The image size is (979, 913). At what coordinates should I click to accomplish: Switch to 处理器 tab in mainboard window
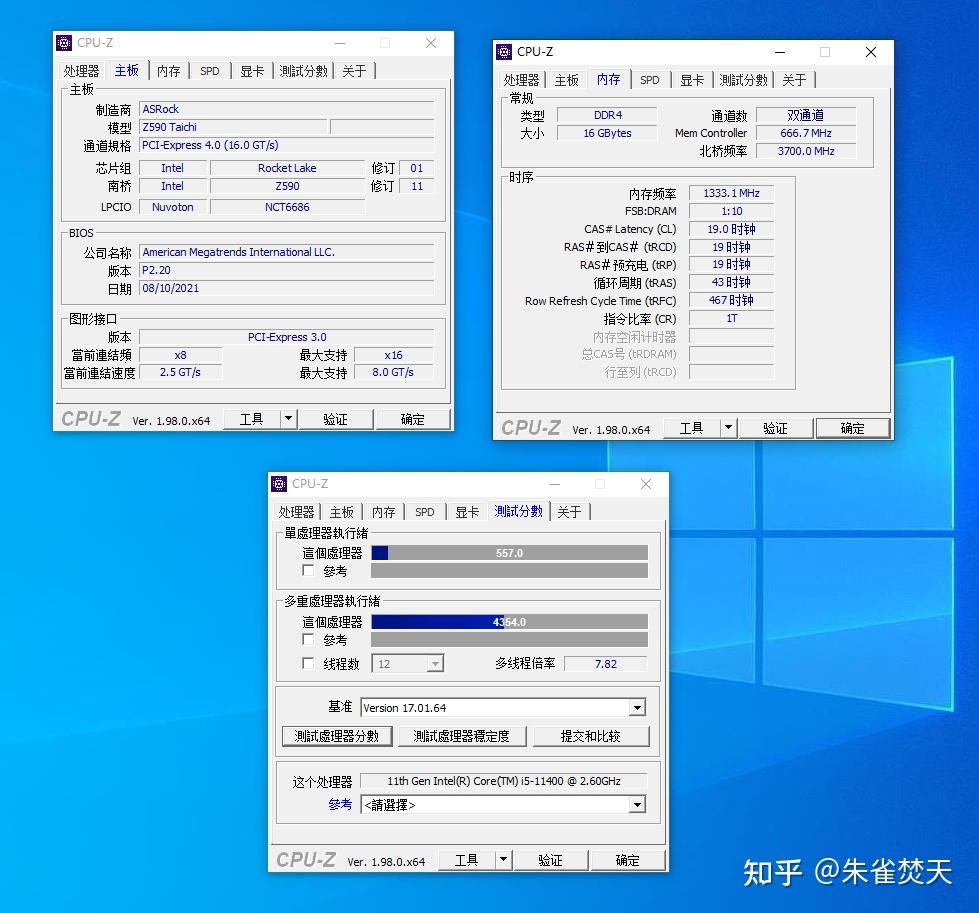click(x=81, y=71)
